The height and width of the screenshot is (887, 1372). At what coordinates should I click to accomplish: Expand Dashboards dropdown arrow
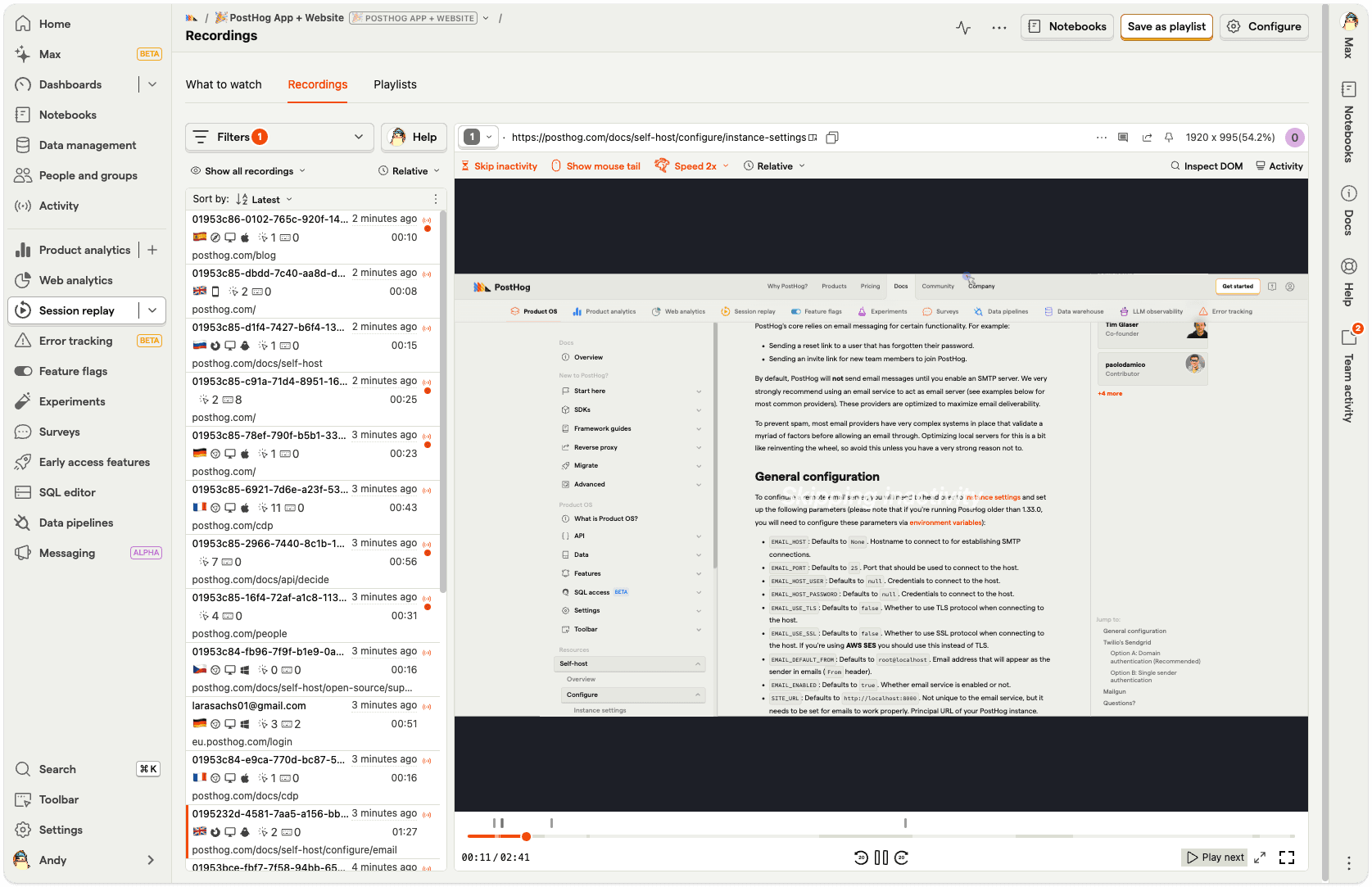point(152,84)
